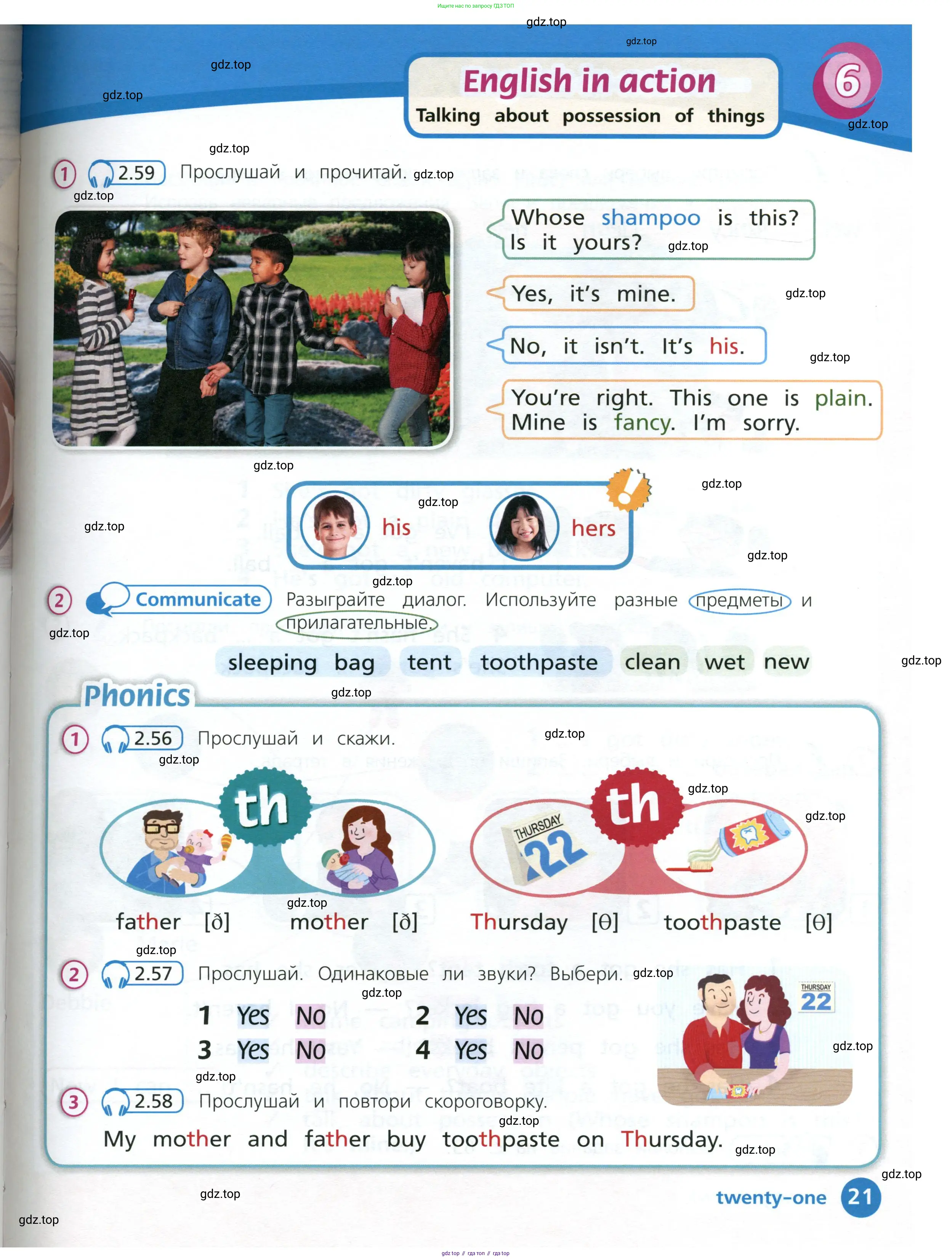The height and width of the screenshot is (1260, 952).
Task: Click the headphones icon for track 2.57
Action: [x=114, y=975]
